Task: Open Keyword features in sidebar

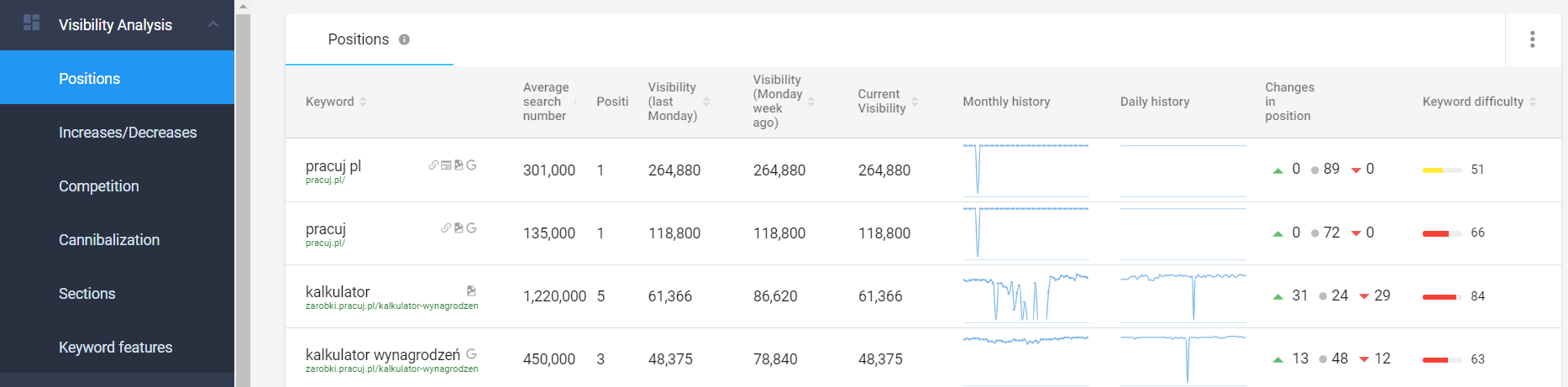Action: 117,347
